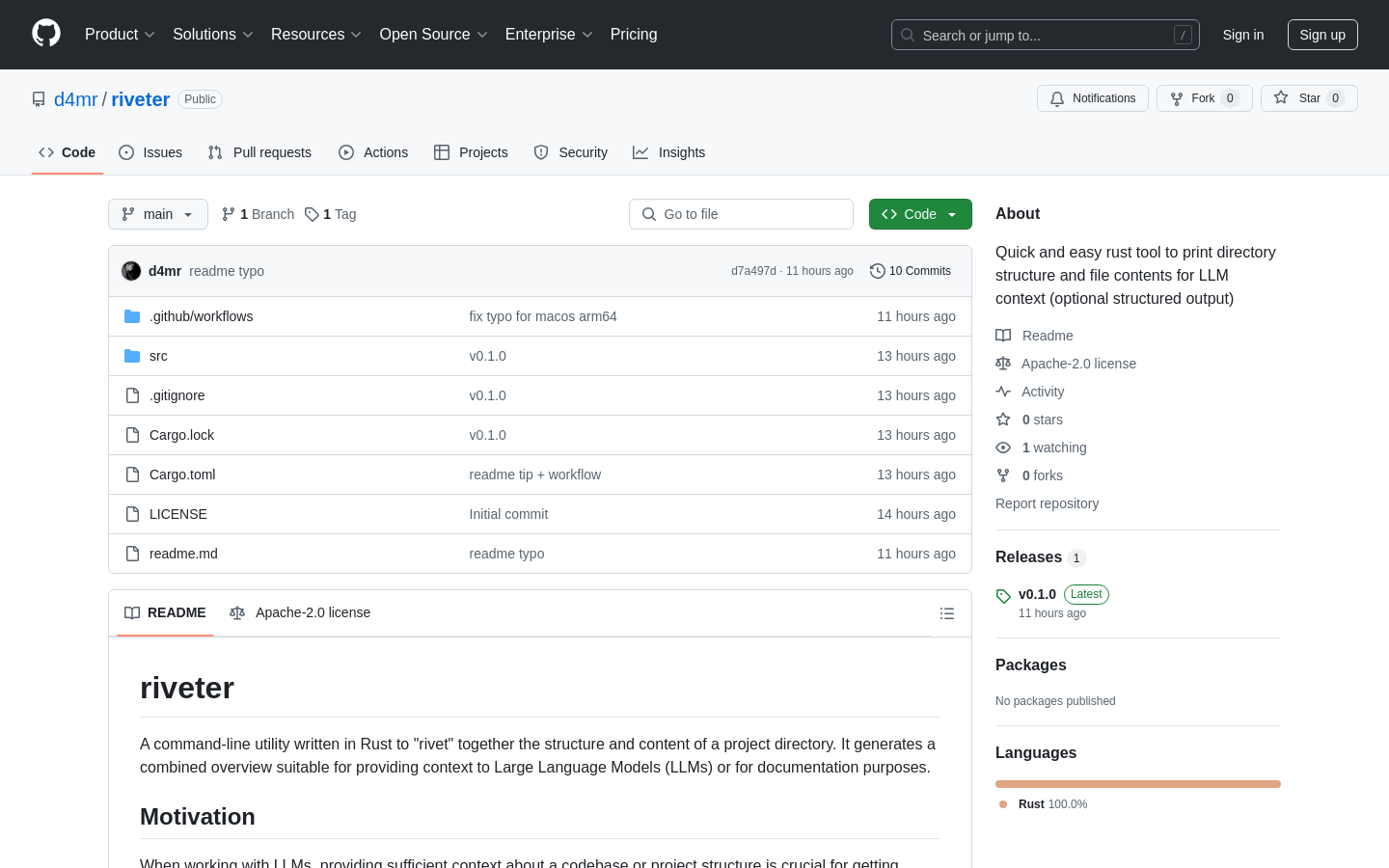1389x868 pixels.
Task: View the 0 forks link
Action: coord(1029,475)
